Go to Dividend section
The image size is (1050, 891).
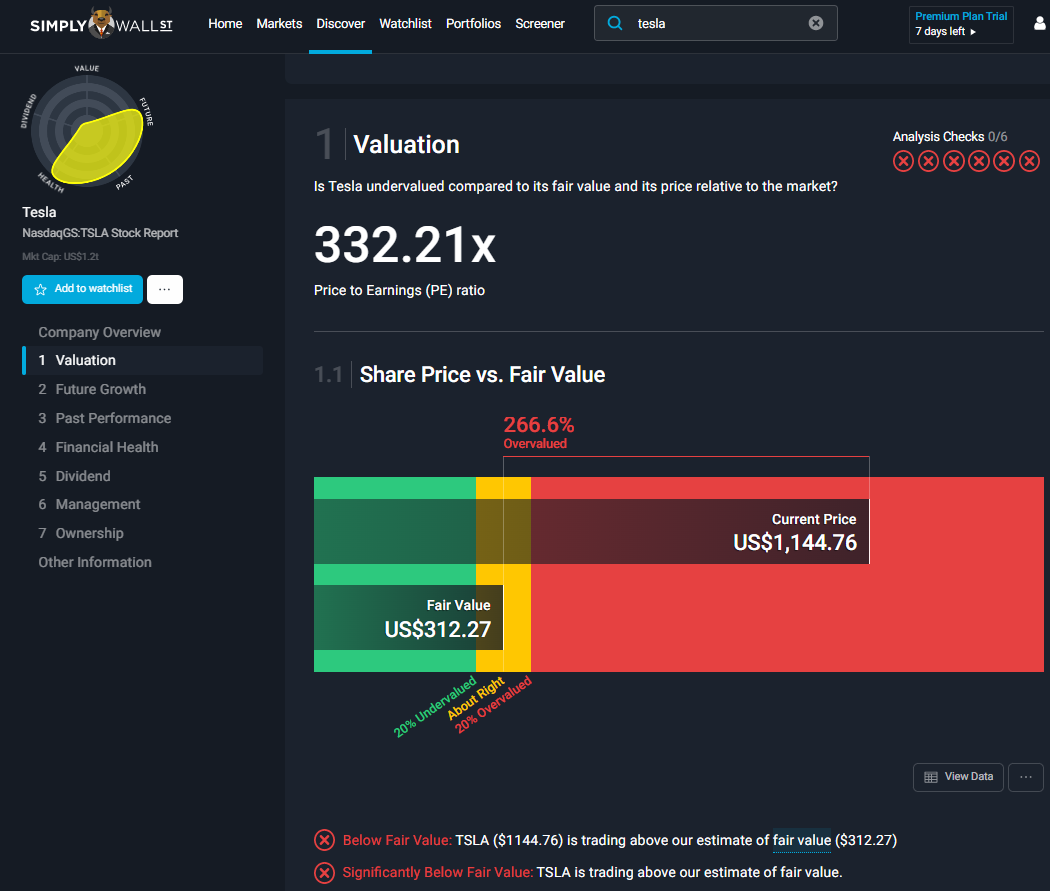[82, 476]
